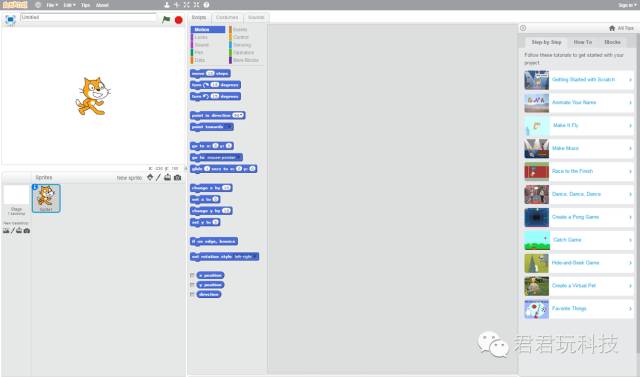This screenshot has width=640, height=377.
Task: Click the green flag to start
Action: (x=166, y=19)
